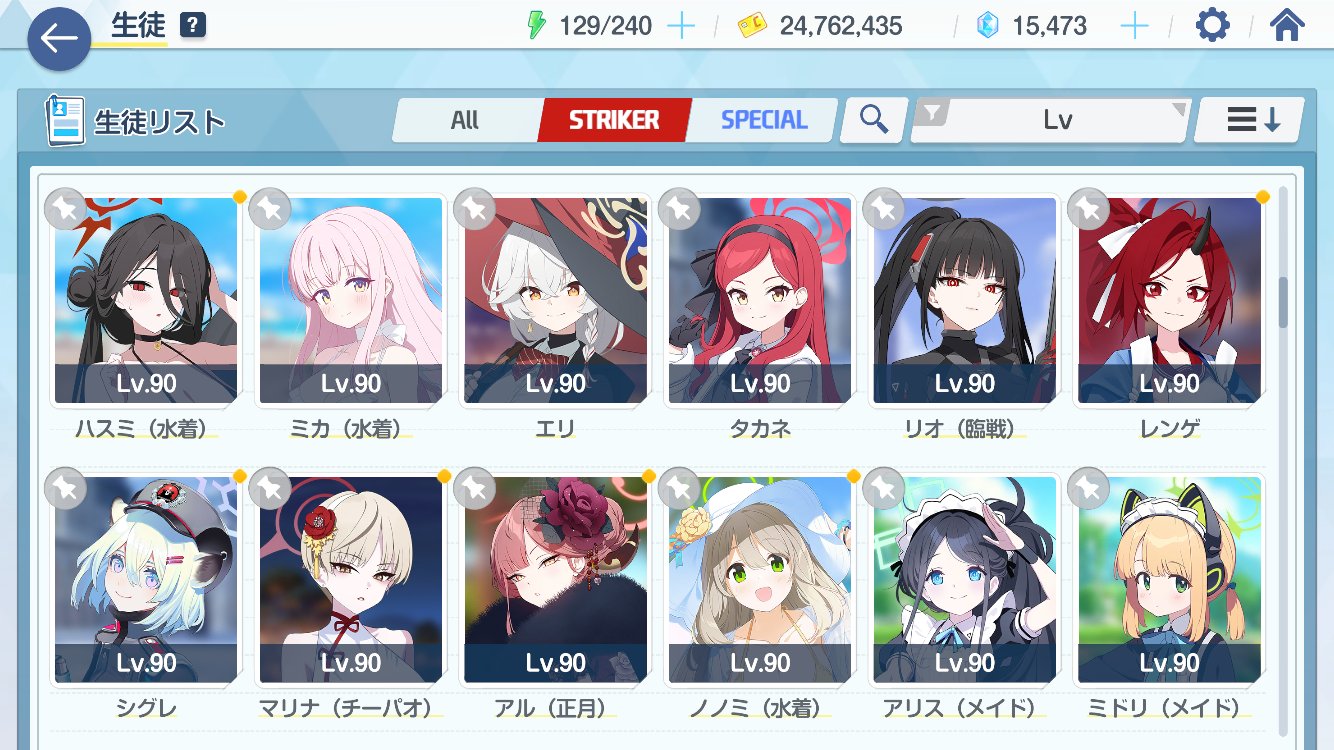
Task: Switch to the All tab
Action: pos(465,120)
